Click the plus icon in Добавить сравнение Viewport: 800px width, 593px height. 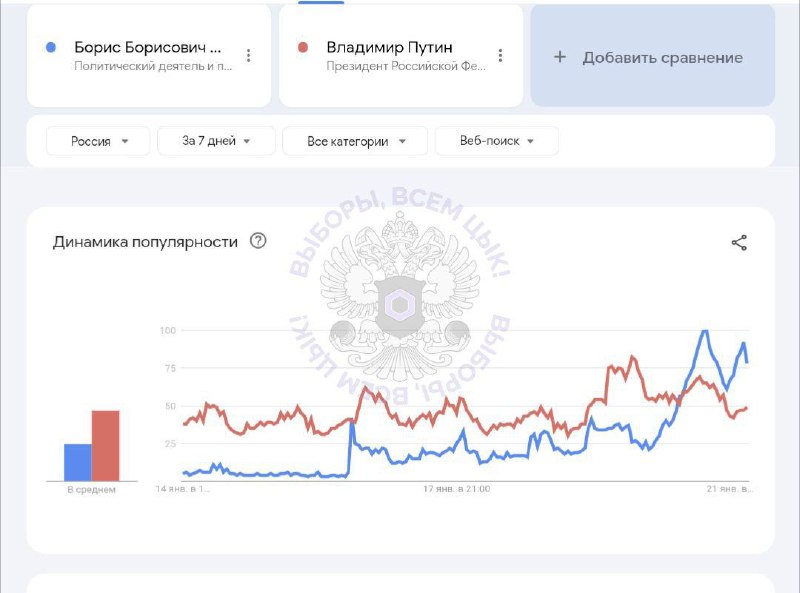pos(560,57)
